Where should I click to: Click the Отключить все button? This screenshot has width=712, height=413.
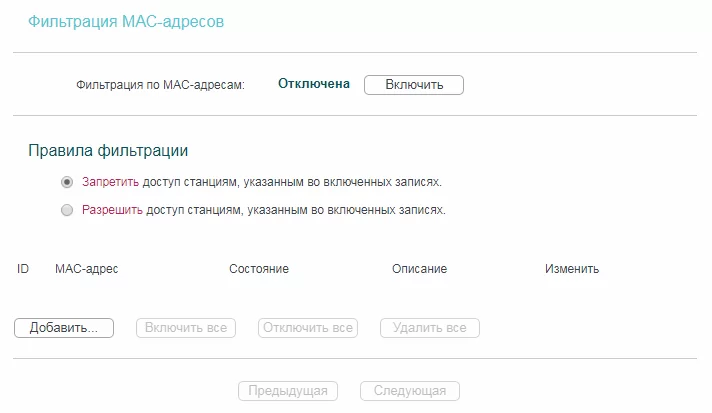[308, 328]
